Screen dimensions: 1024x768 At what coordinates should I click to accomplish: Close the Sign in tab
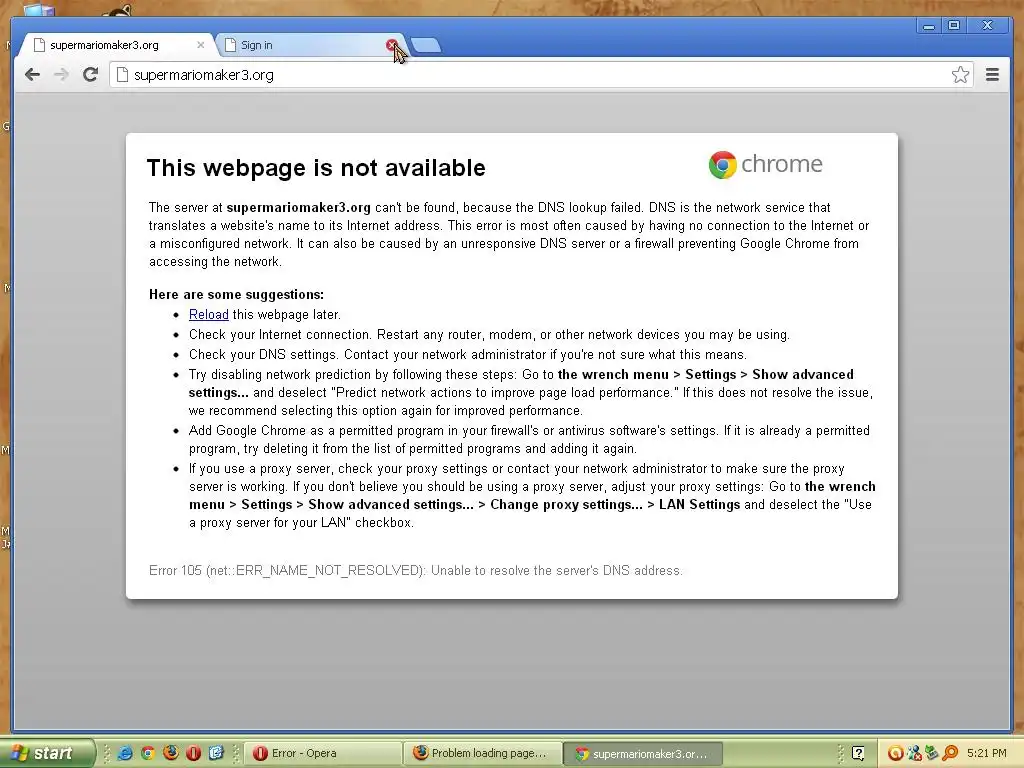pyautogui.click(x=392, y=45)
